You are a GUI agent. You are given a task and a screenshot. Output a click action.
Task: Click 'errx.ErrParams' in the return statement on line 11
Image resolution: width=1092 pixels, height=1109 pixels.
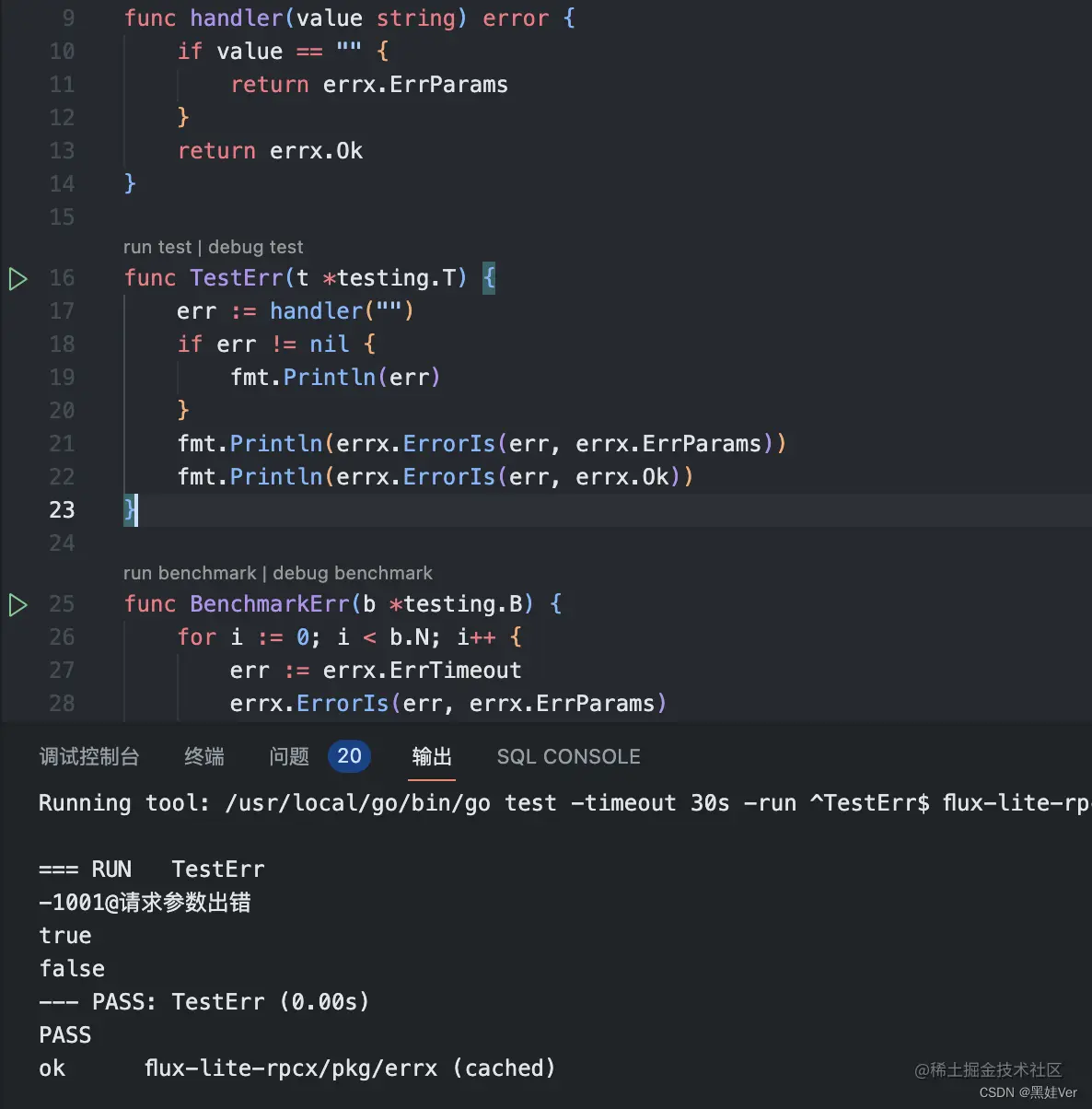tap(415, 85)
